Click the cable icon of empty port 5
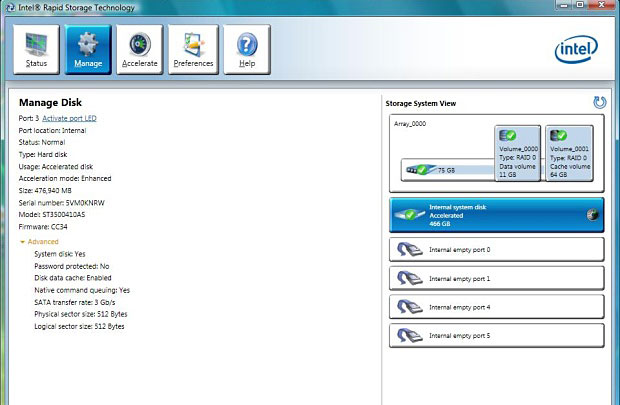Image resolution: width=620 pixels, height=405 pixels. pos(410,335)
